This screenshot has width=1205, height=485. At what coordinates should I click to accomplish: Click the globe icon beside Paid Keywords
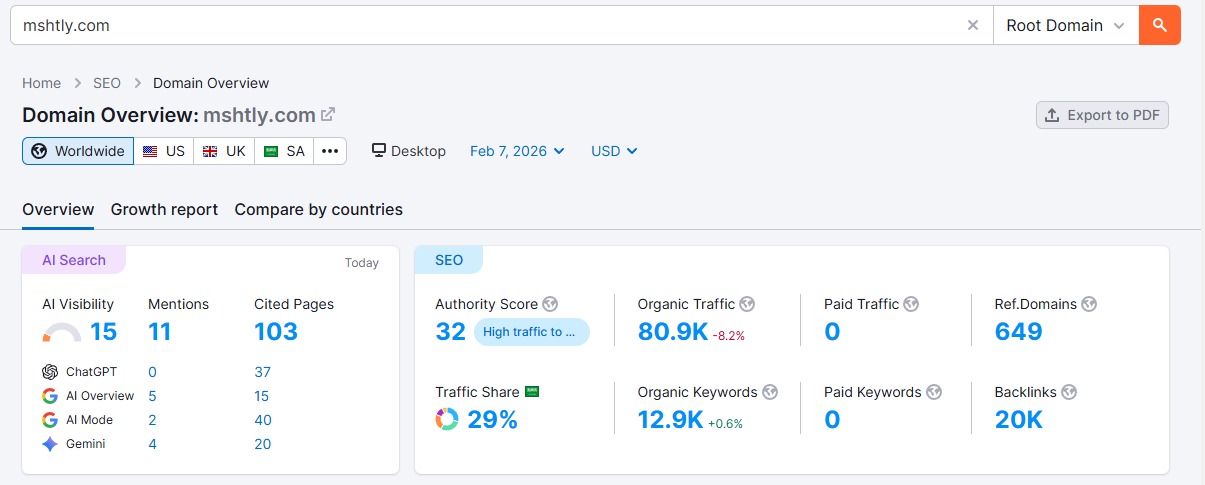[934, 392]
